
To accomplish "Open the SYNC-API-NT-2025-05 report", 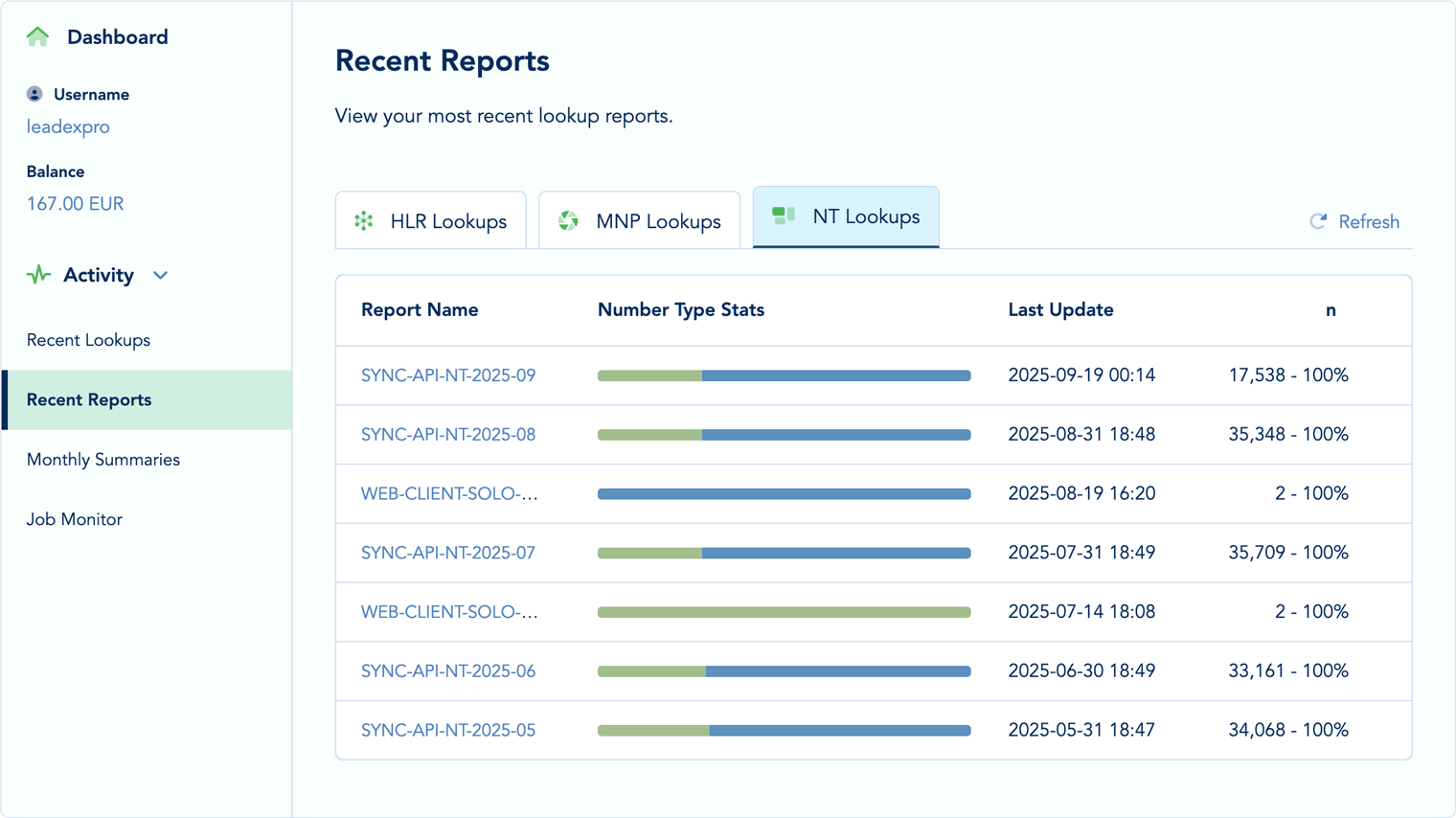I will point(448,729).
